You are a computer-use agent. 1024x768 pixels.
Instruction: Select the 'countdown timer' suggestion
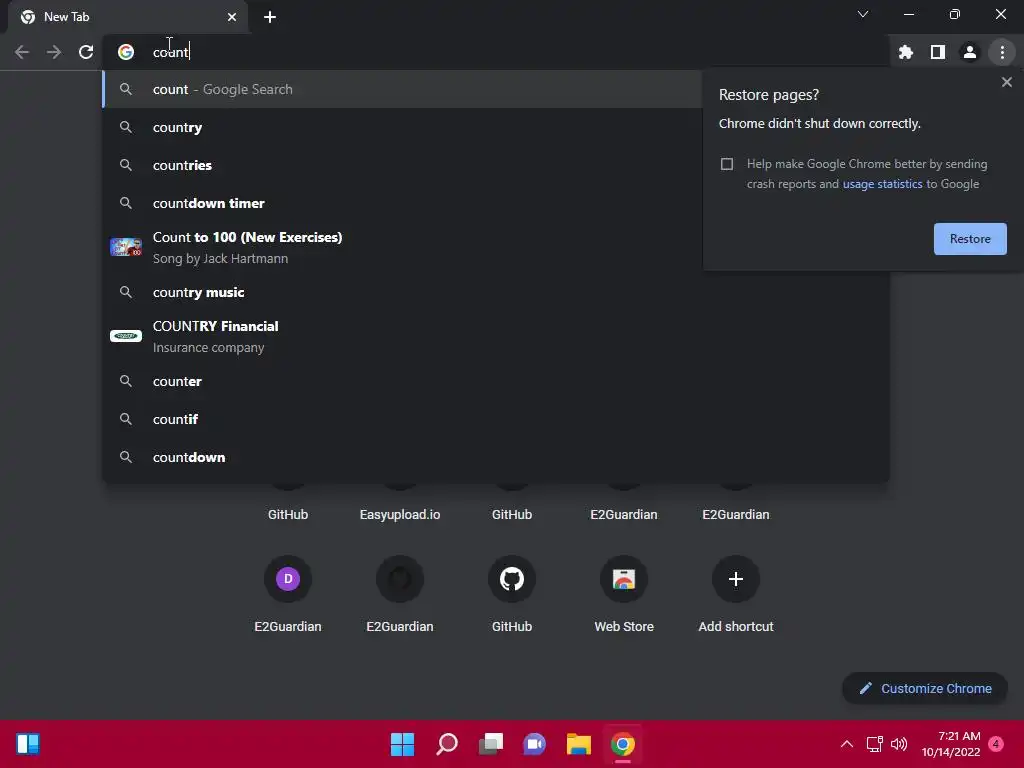[402, 203]
